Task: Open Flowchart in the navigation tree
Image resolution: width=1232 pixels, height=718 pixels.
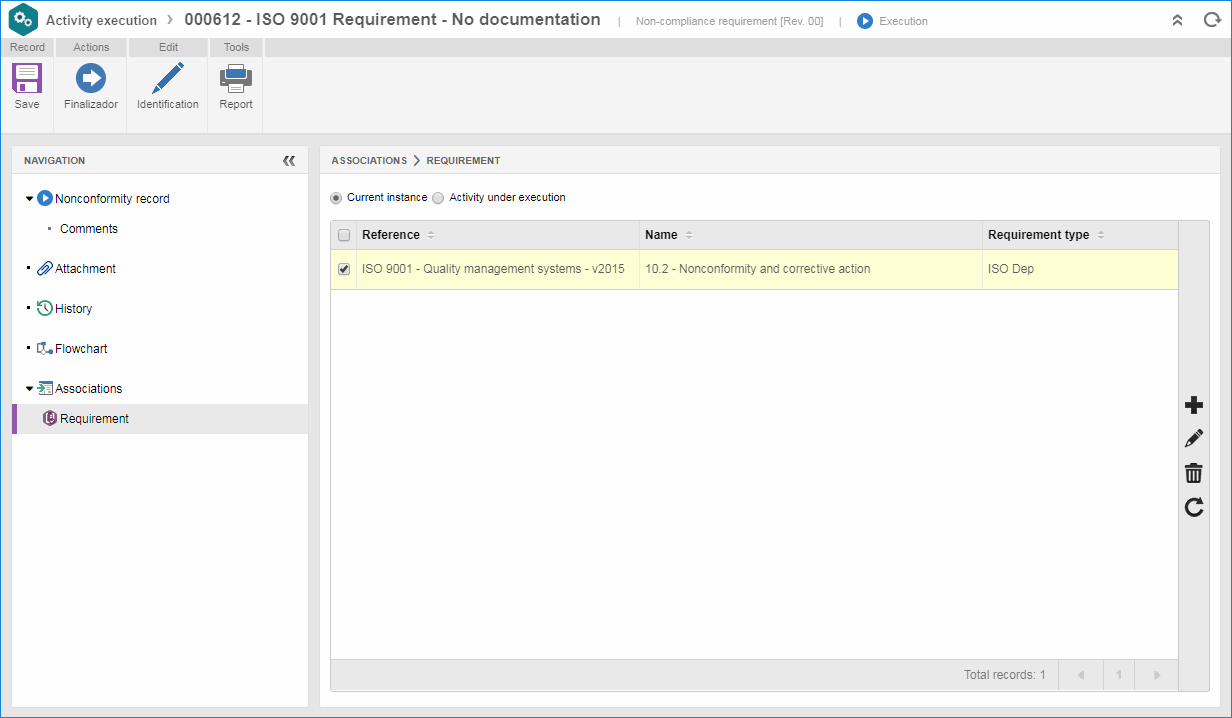Action: pos(81,349)
